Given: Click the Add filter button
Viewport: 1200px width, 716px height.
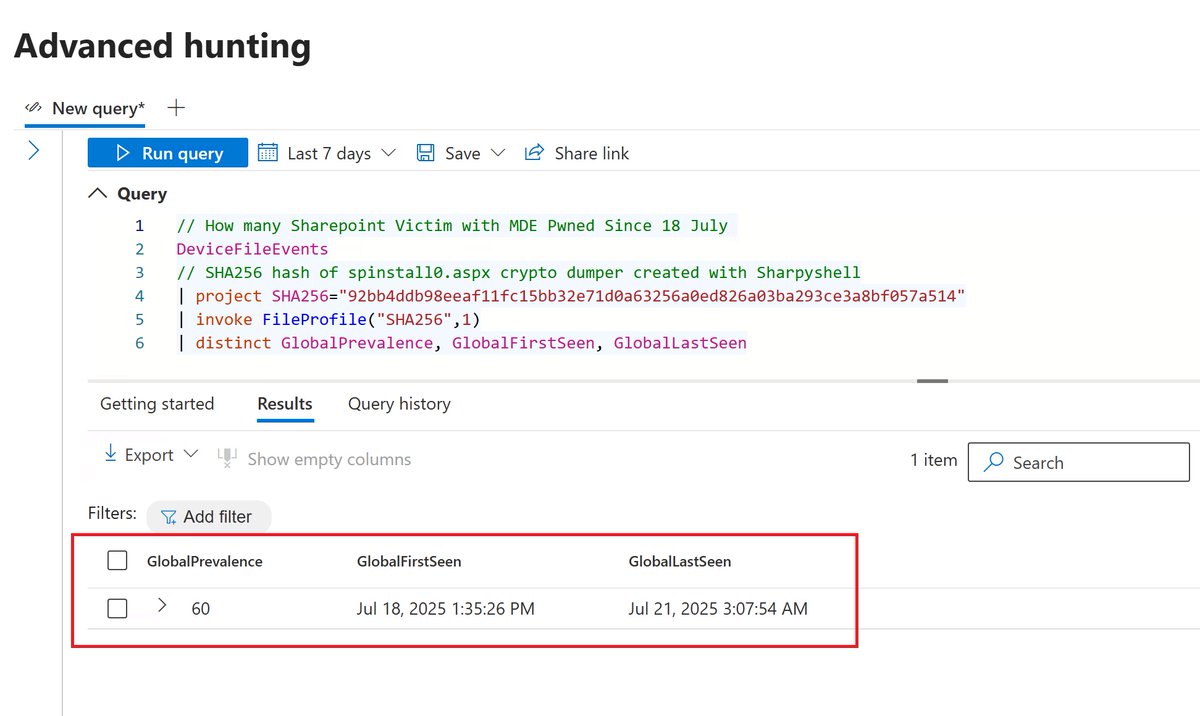Looking at the screenshot, I should coord(208,517).
